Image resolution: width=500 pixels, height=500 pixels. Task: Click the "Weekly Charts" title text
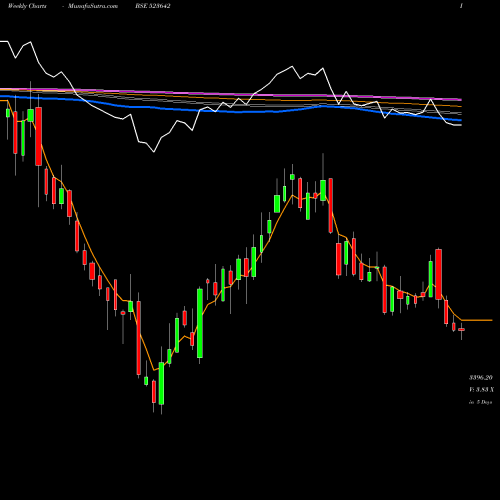click(x=27, y=6)
